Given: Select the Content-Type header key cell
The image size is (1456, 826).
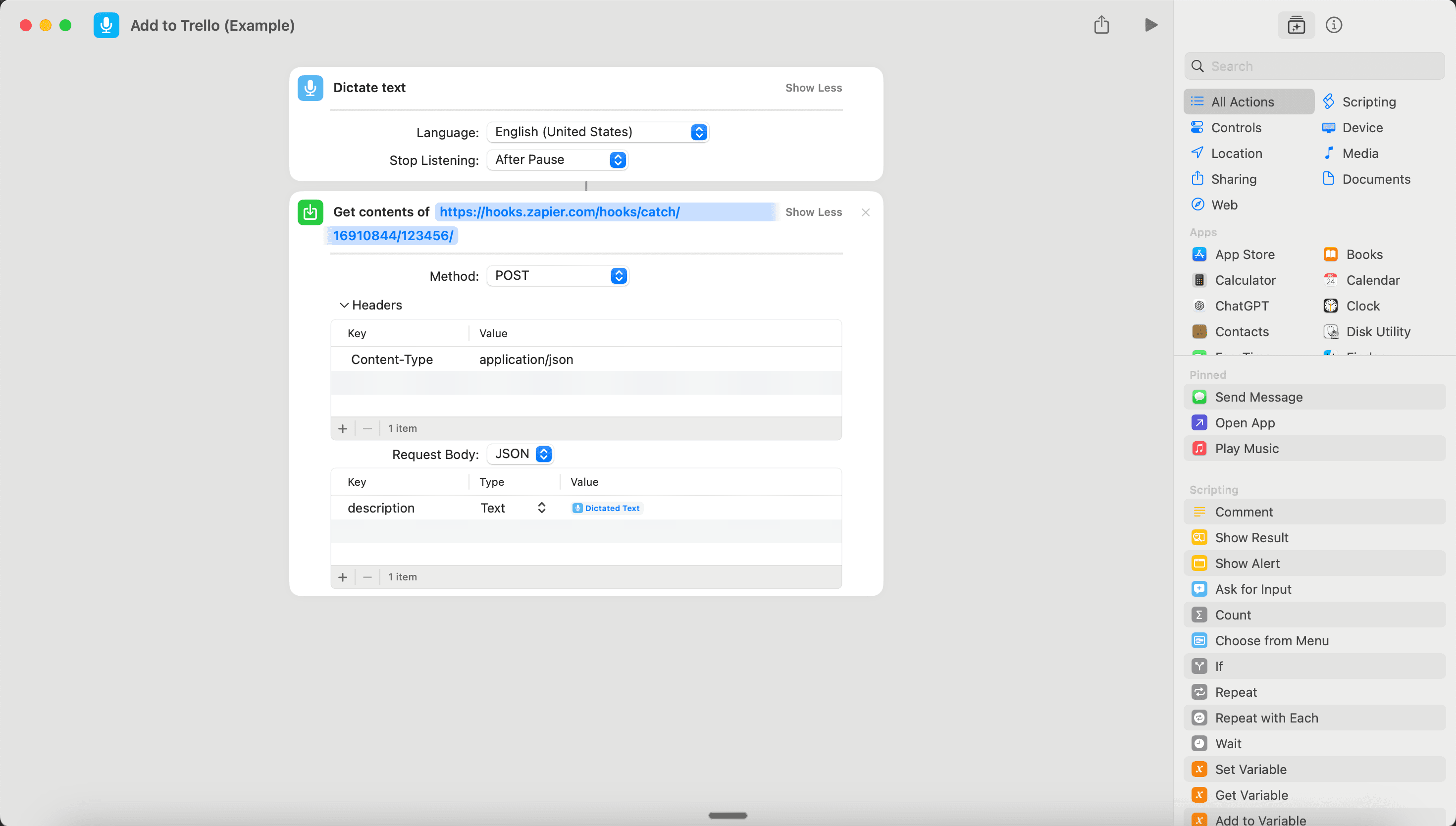Looking at the screenshot, I should 392,359.
